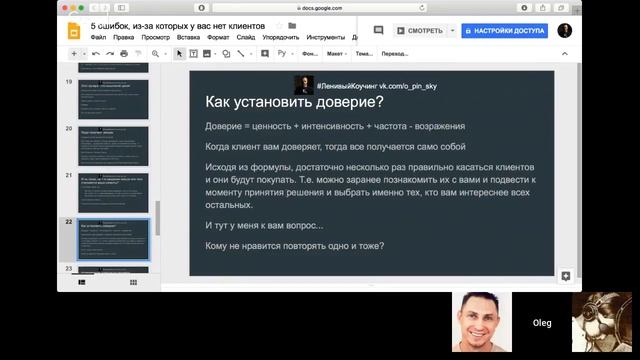Click the НАСТРОЙКИ ДОСТУПА share button

click(504, 31)
